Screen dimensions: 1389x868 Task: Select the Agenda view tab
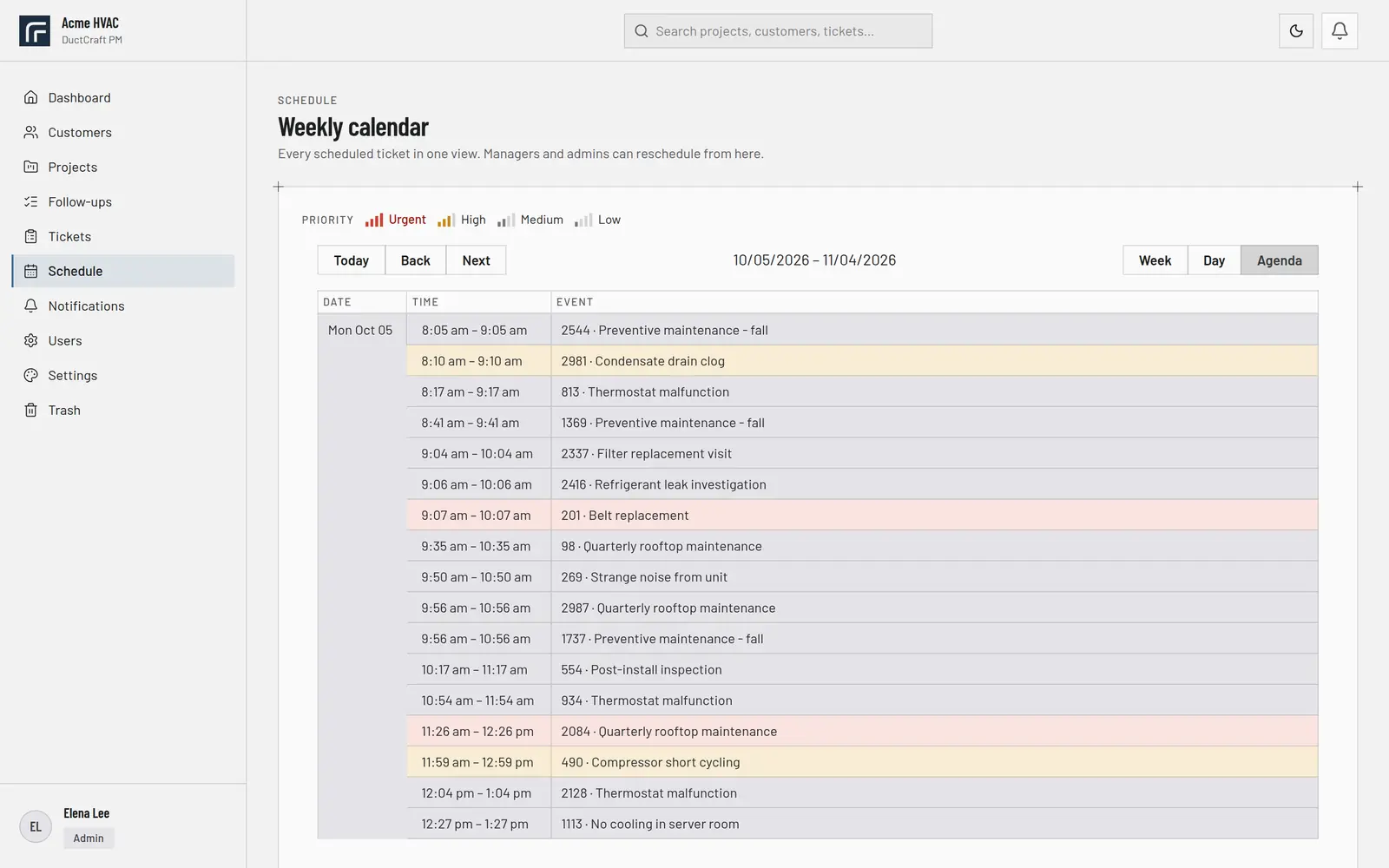[1280, 260]
